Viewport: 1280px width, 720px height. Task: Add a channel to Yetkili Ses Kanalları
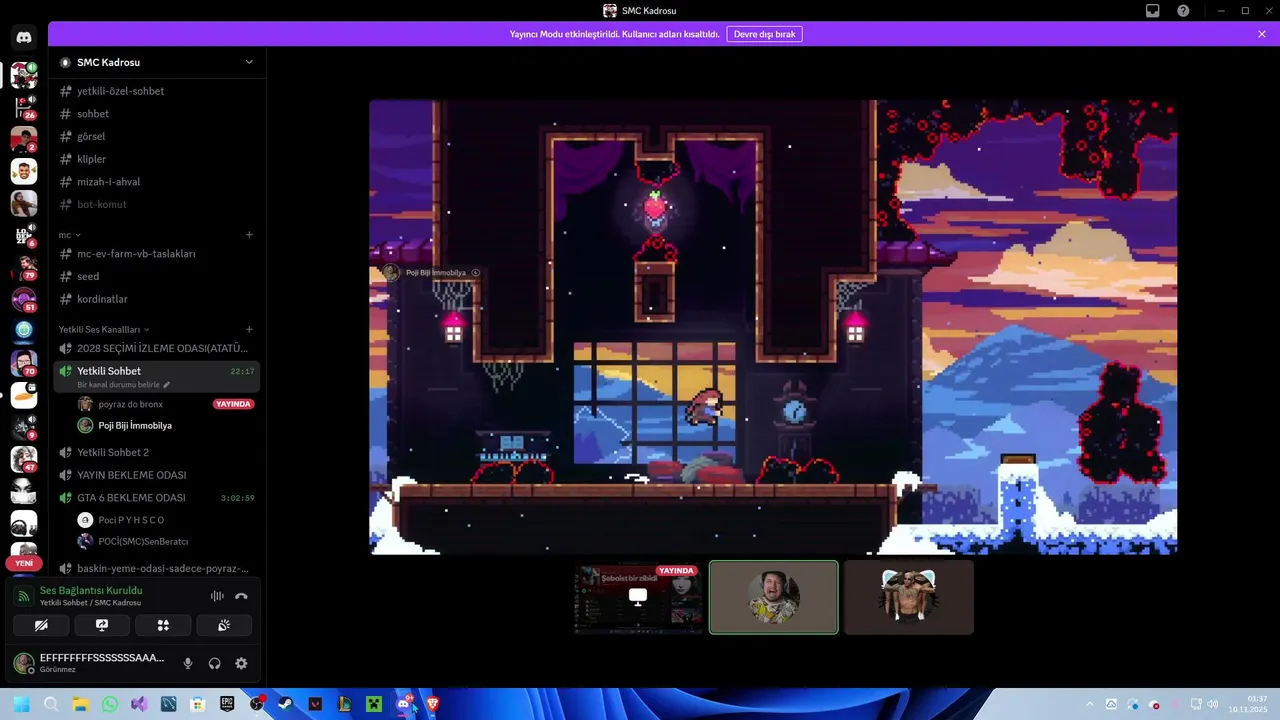click(x=249, y=329)
